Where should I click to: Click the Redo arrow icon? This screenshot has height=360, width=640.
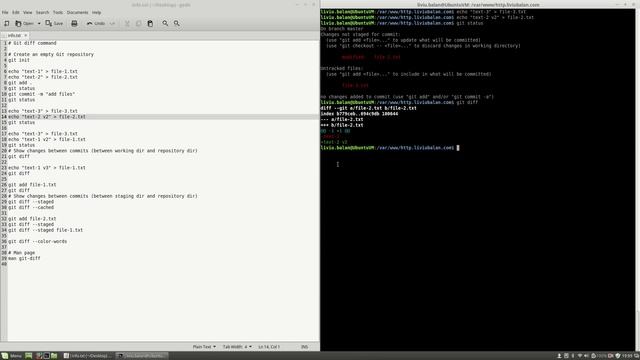pos(112,23)
